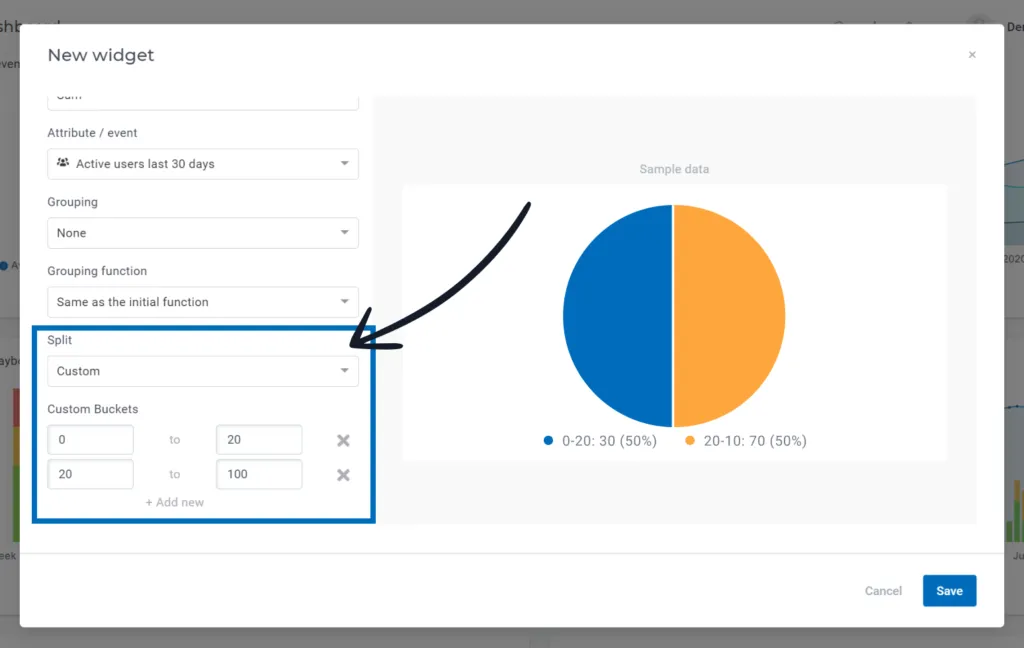Click the Split label
This screenshot has width=1024, height=648.
click(59, 340)
